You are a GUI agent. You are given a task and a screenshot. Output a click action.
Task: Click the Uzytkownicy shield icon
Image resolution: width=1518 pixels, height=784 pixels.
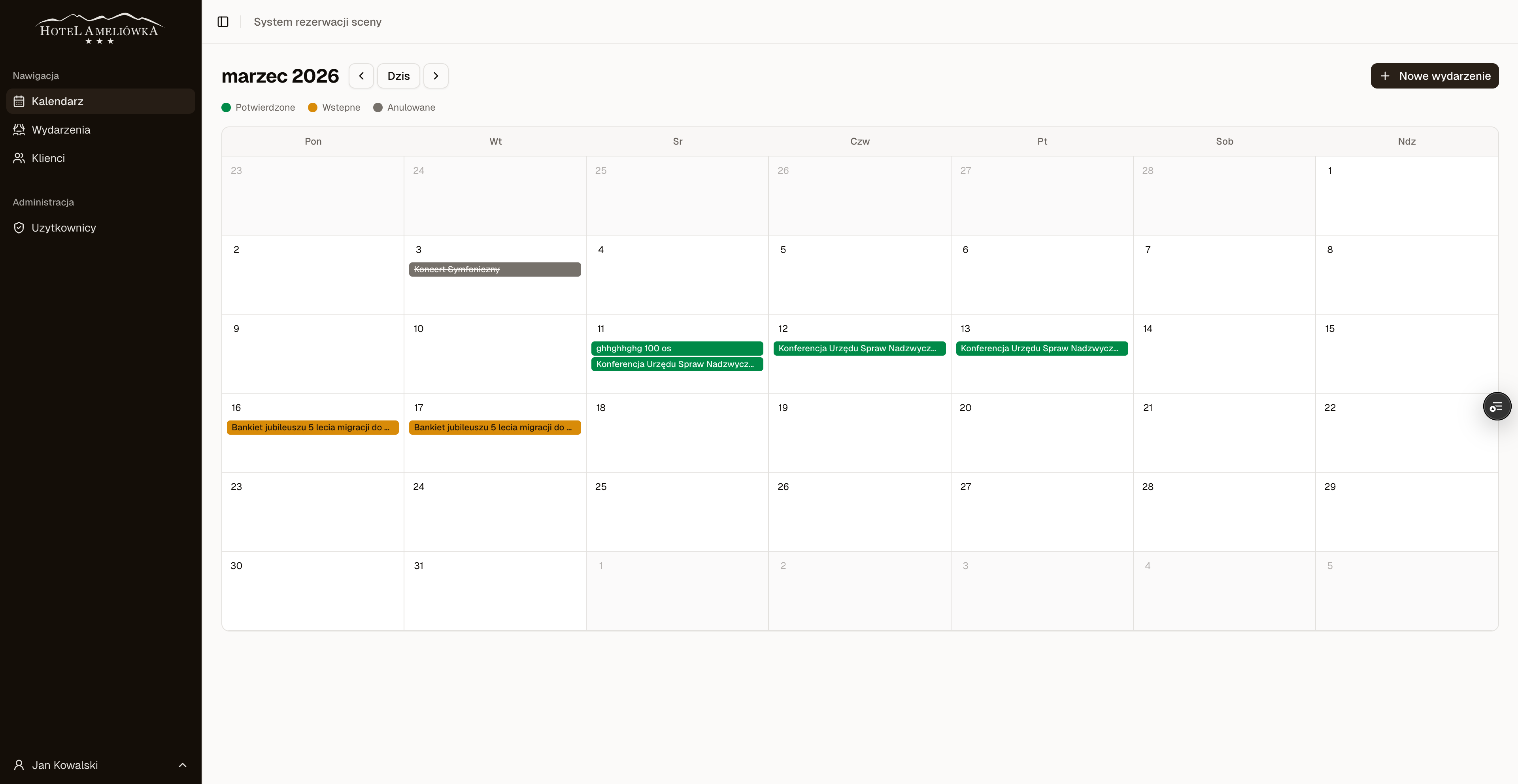(x=19, y=227)
